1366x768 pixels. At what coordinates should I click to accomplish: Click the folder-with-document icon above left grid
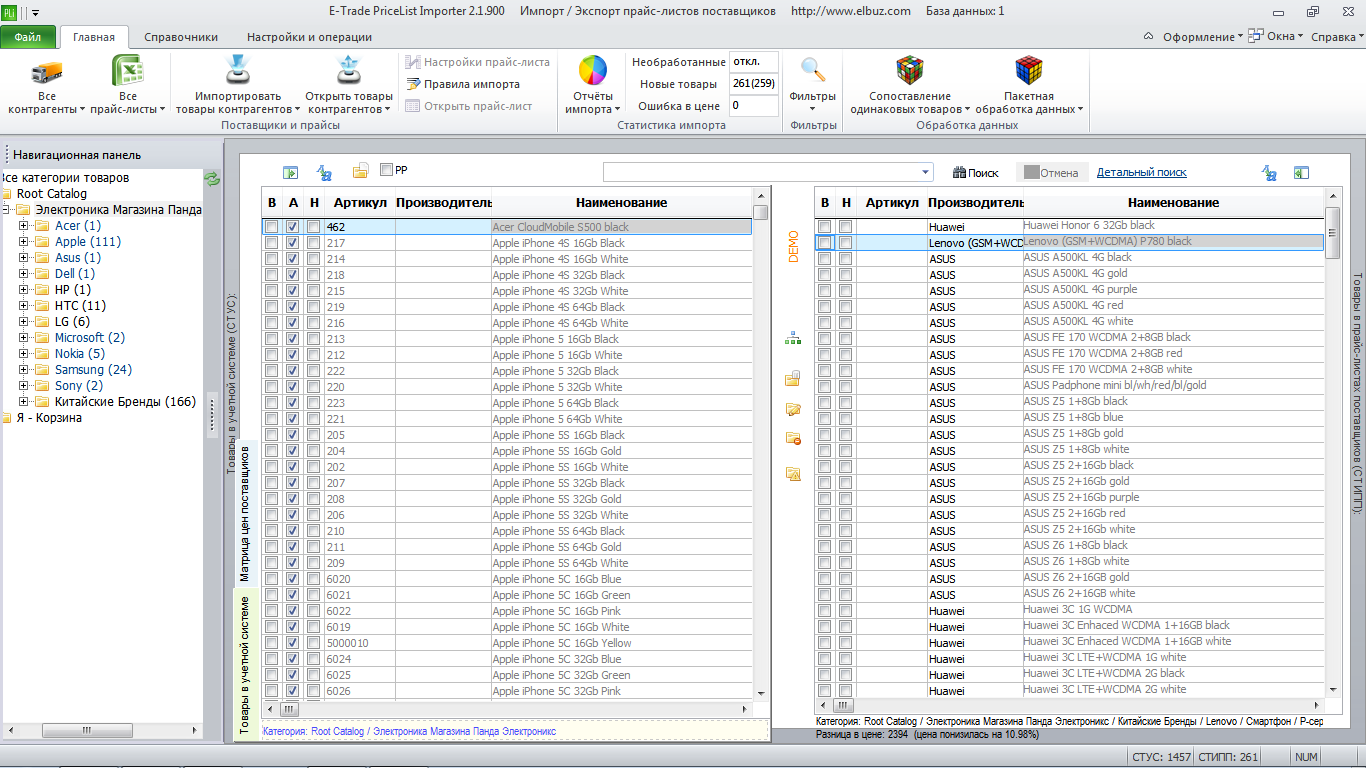point(361,171)
